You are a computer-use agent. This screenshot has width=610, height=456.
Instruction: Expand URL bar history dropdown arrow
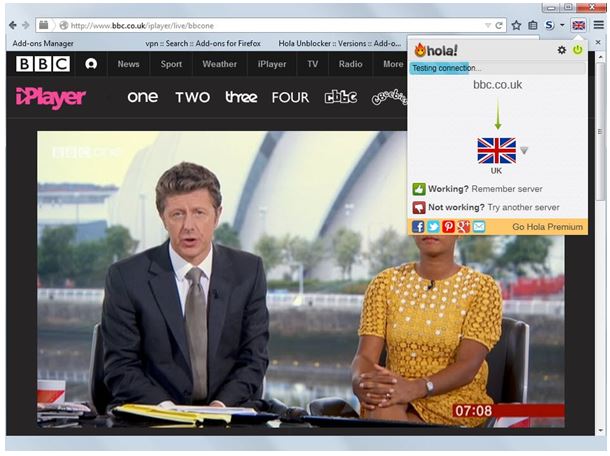tap(487, 26)
